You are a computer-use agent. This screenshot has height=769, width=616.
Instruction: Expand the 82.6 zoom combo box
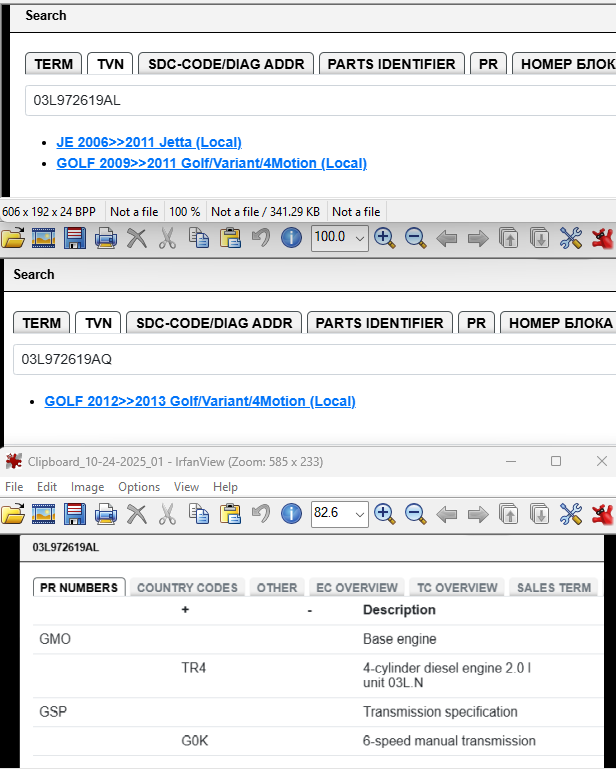tap(359, 514)
